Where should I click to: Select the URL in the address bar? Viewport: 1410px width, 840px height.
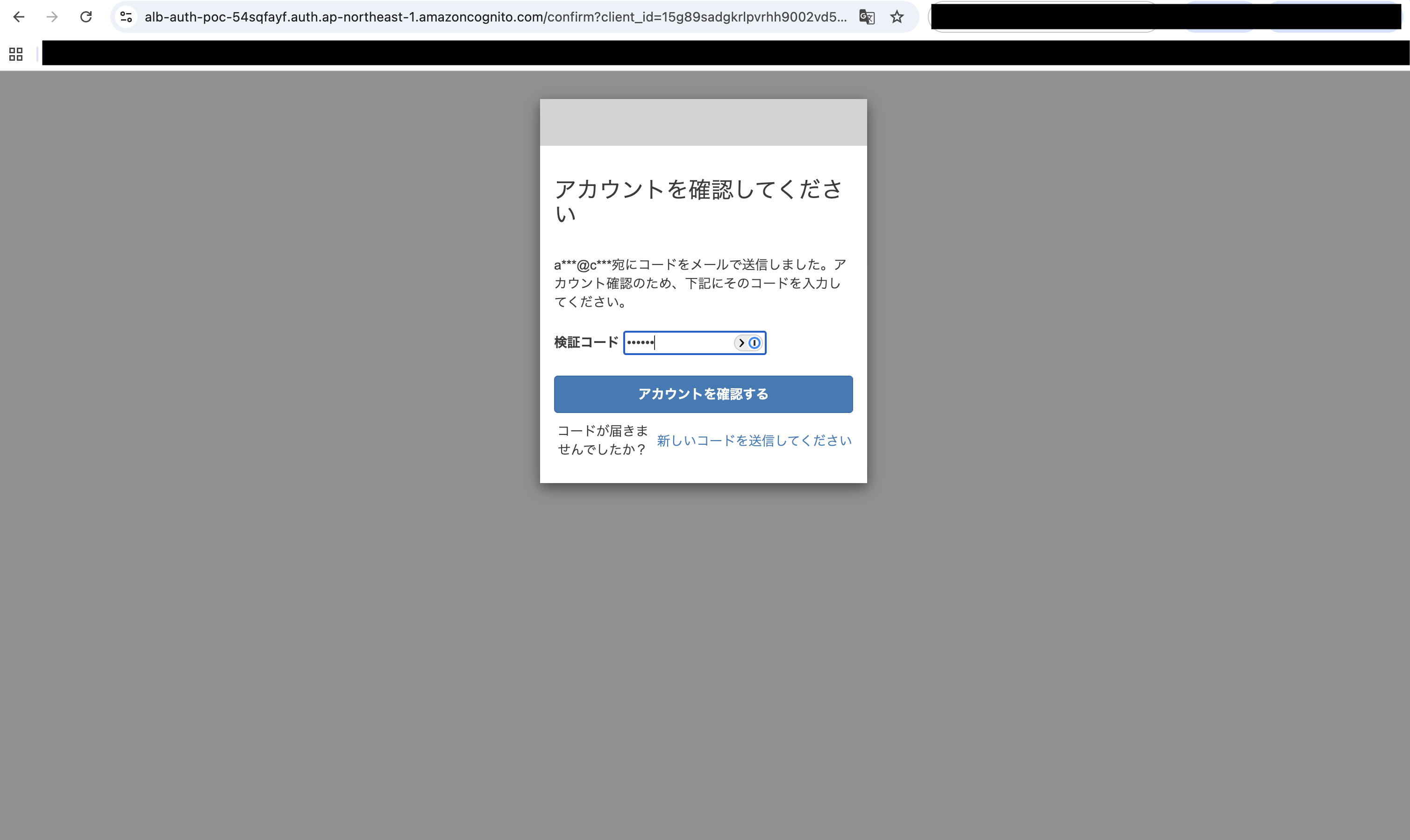(495, 17)
